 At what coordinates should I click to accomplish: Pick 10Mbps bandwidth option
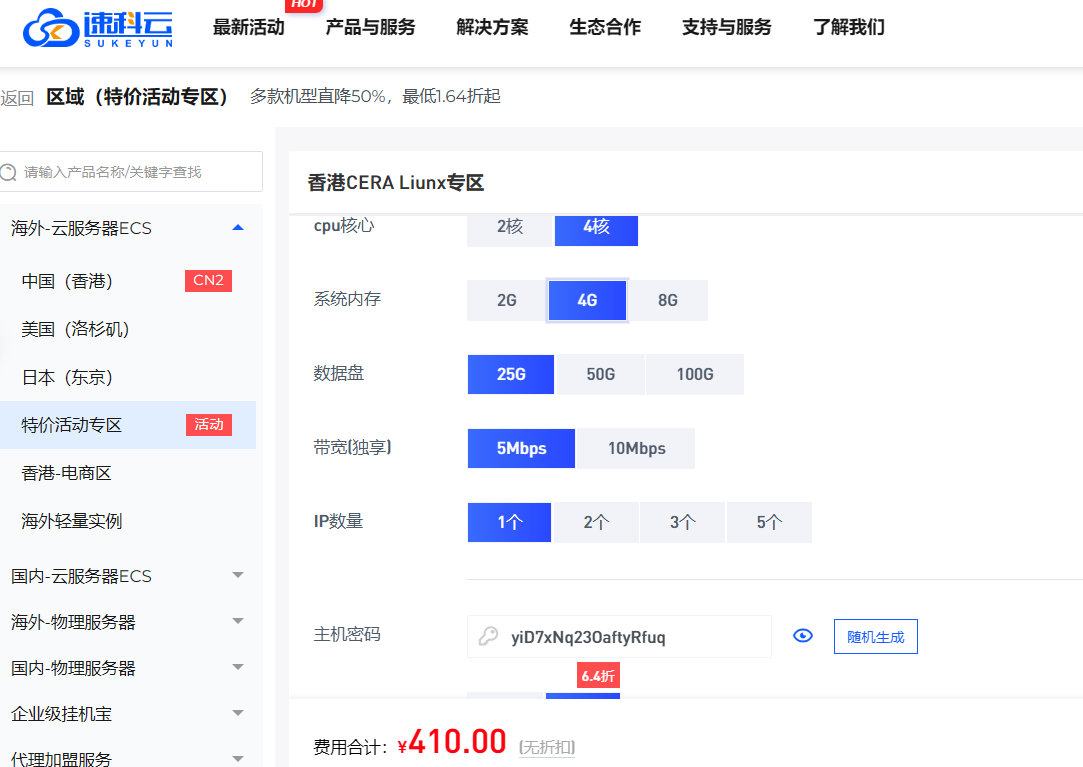(636, 448)
